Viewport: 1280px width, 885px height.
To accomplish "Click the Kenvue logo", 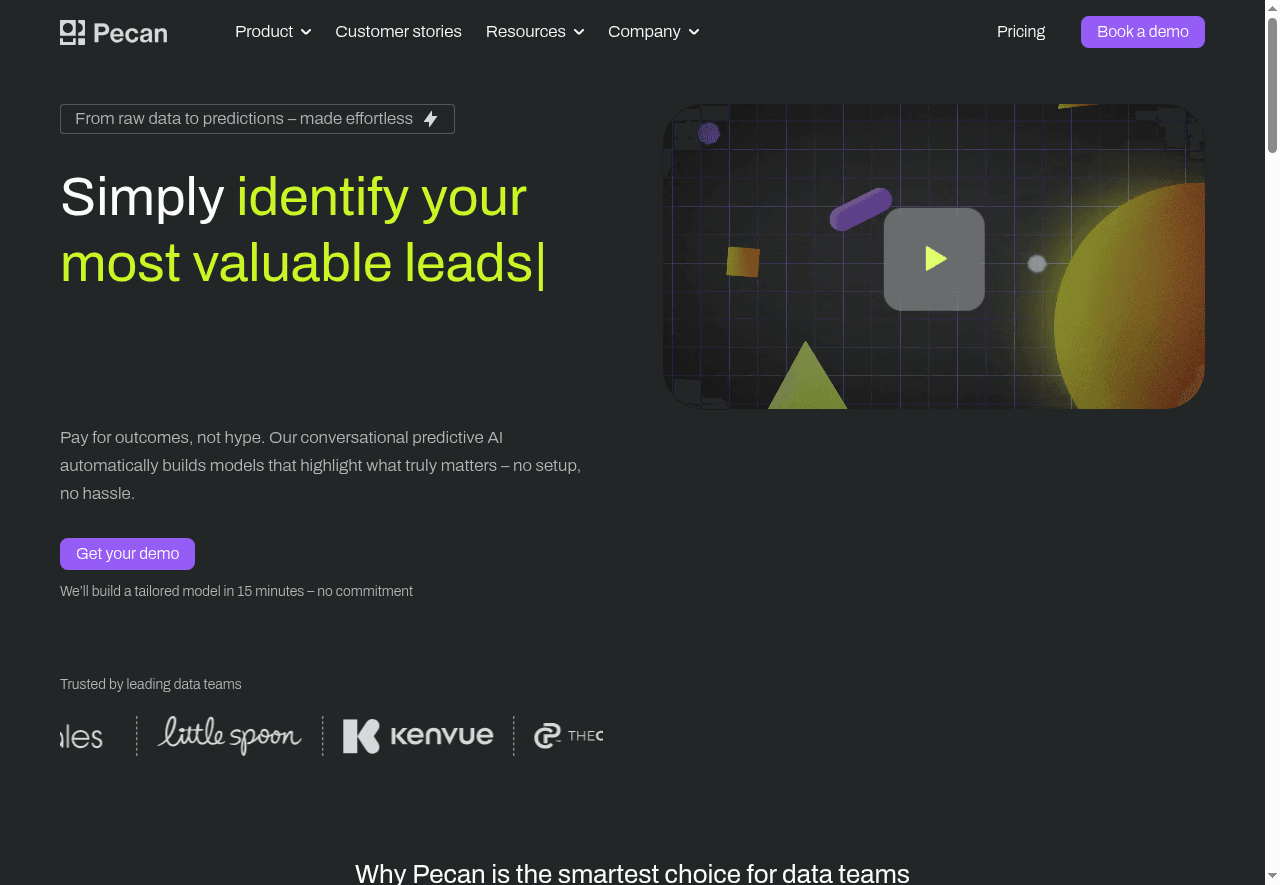I will [418, 736].
